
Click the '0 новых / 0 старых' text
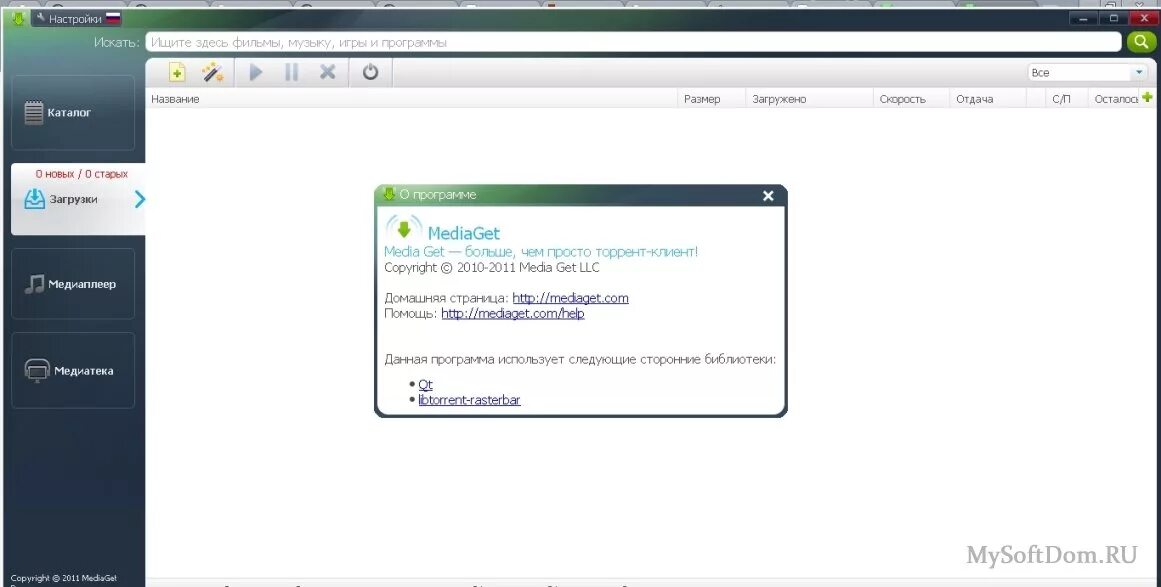click(81, 174)
